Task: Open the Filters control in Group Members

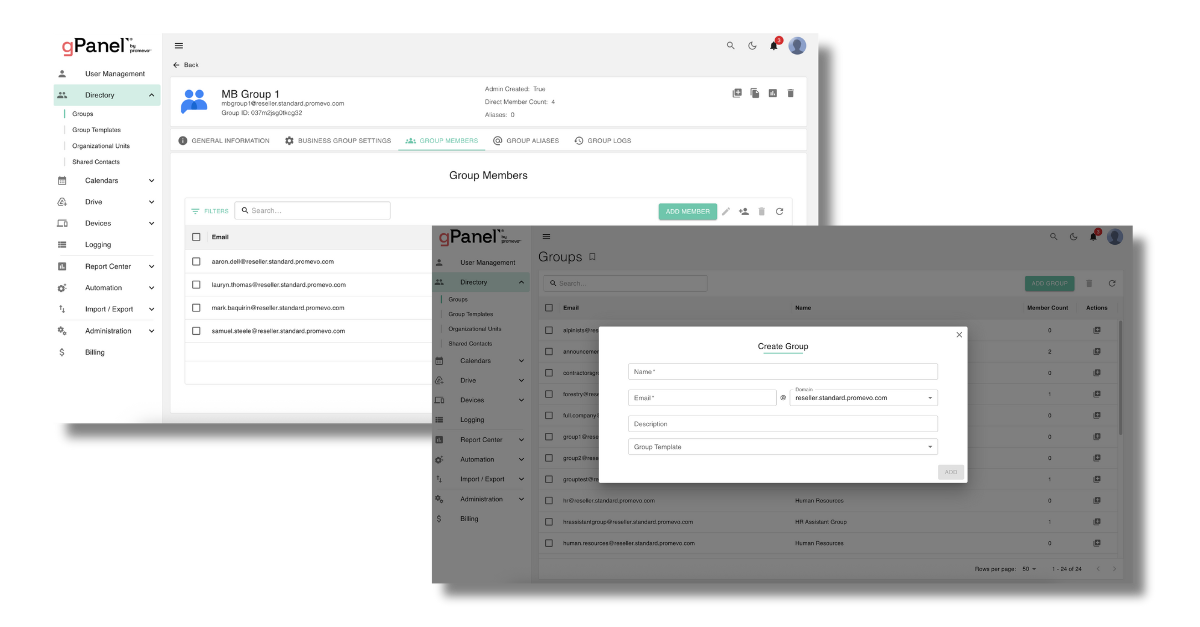Action: (x=210, y=211)
